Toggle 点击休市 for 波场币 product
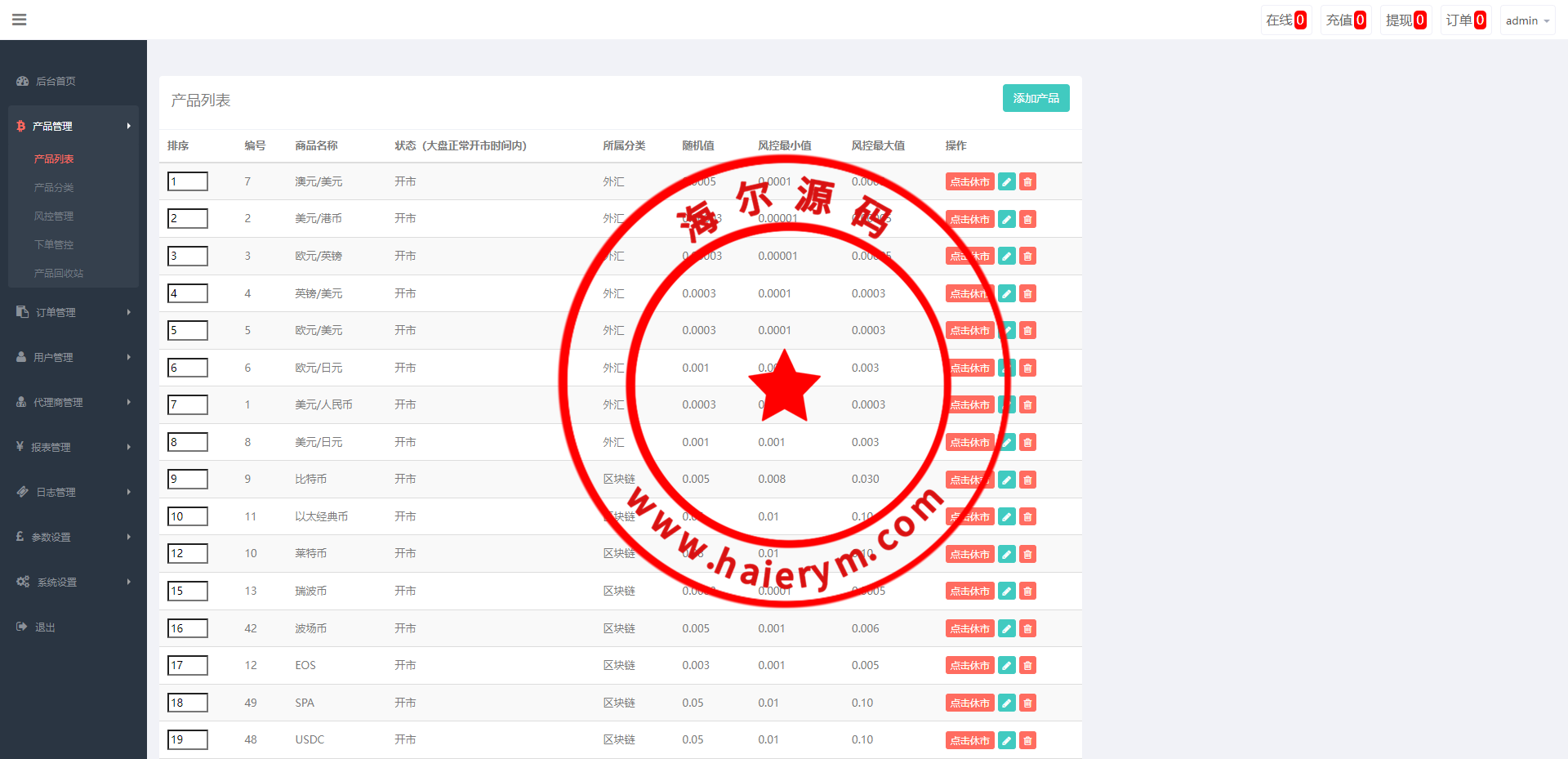Viewport: 1568px width, 759px height. (969, 628)
